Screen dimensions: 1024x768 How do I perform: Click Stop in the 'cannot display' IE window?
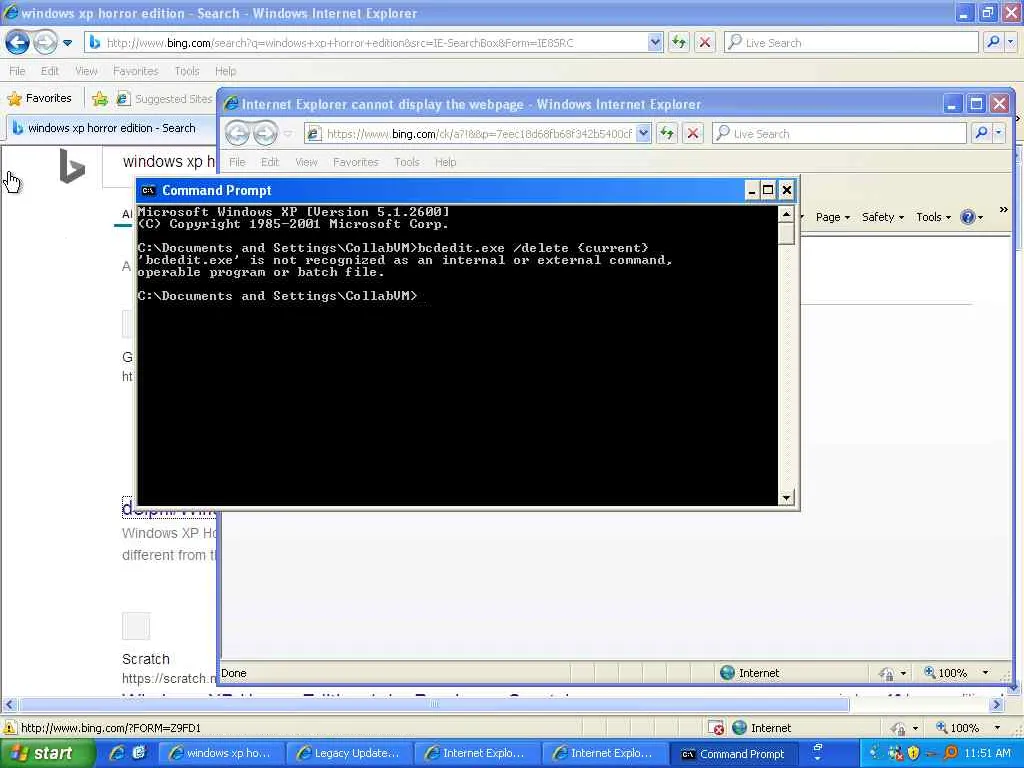click(693, 133)
